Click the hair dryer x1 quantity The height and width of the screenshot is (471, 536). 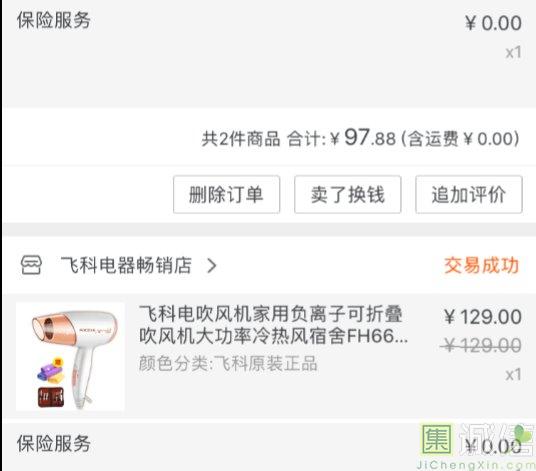pos(513,374)
